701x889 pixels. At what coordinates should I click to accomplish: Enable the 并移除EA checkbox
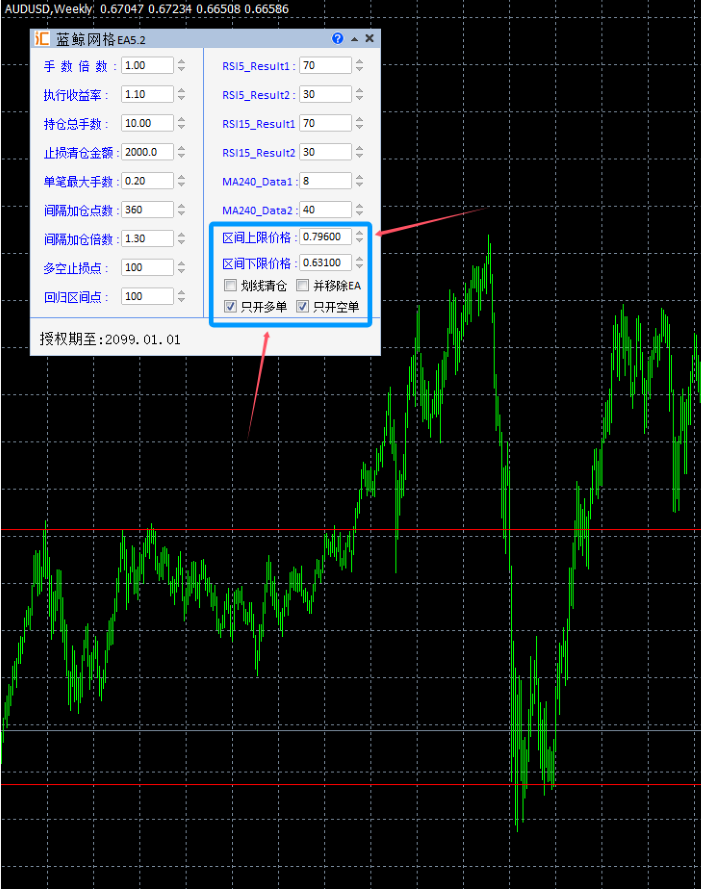pos(303,286)
